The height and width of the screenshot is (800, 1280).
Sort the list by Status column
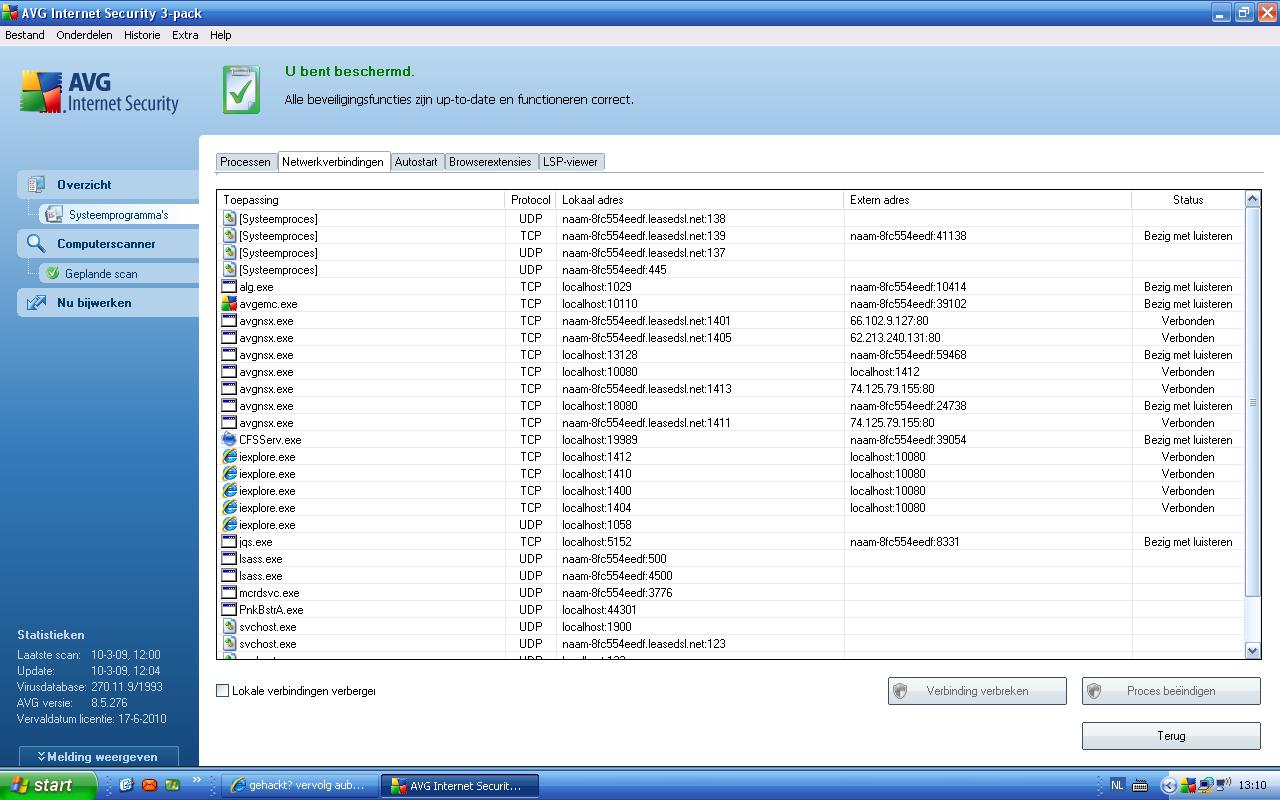pyautogui.click(x=1188, y=200)
